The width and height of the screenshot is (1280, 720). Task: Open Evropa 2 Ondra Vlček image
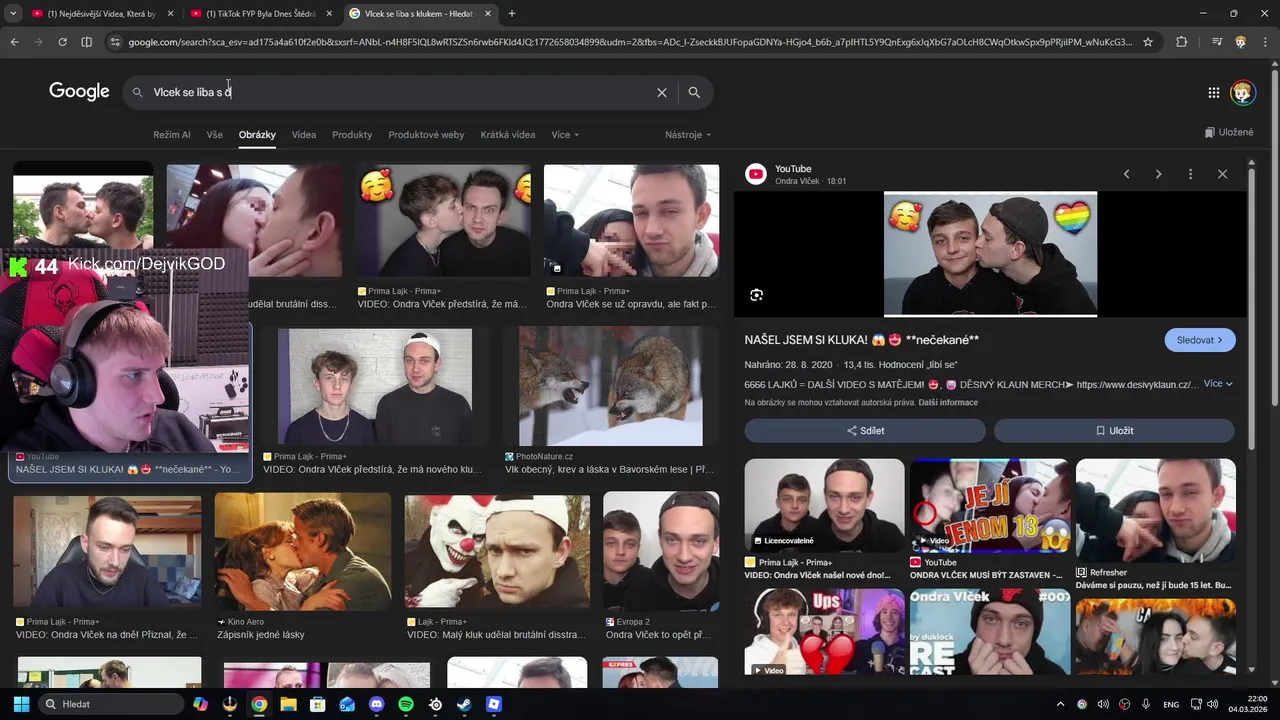pos(661,552)
